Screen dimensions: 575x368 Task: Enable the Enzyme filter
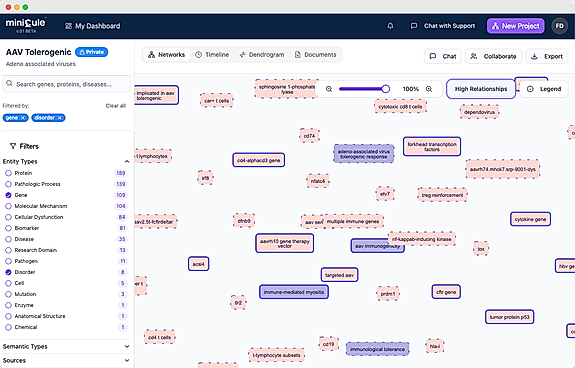[8, 305]
